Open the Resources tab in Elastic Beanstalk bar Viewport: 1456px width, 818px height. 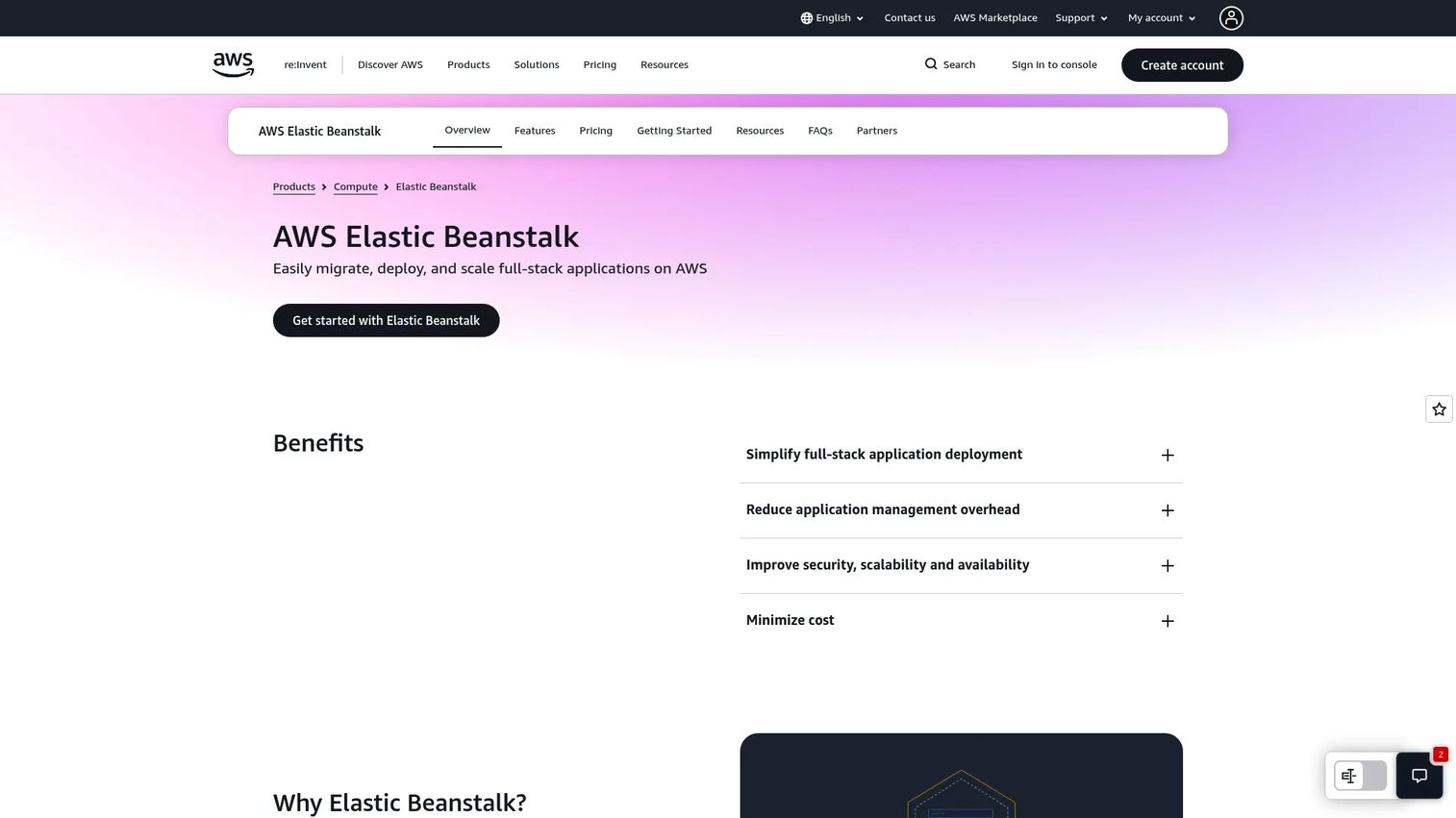point(760,131)
